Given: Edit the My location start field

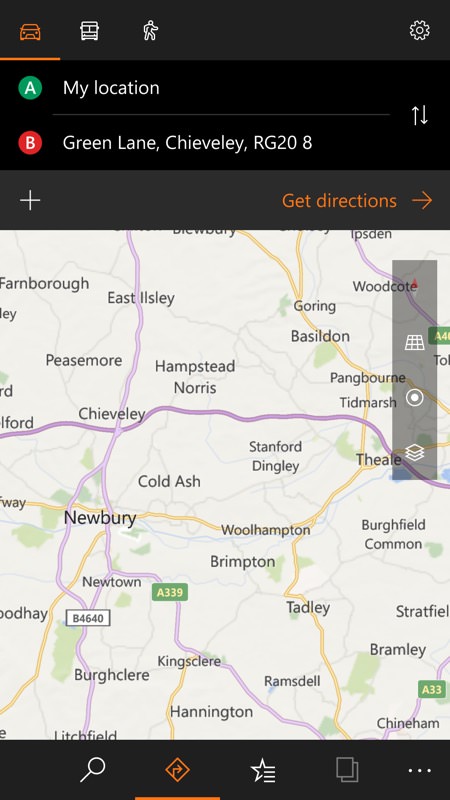Looking at the screenshot, I should [221, 88].
